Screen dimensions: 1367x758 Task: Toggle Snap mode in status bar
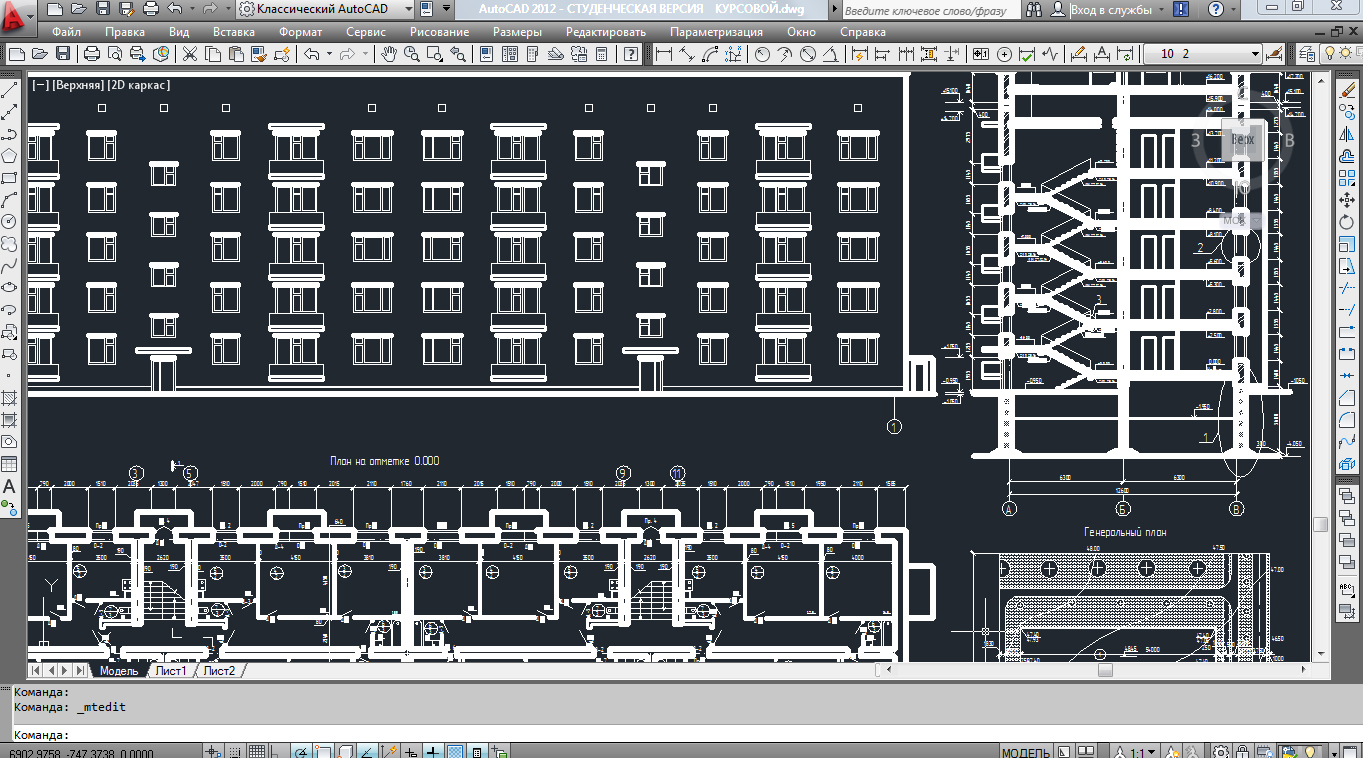click(x=236, y=752)
